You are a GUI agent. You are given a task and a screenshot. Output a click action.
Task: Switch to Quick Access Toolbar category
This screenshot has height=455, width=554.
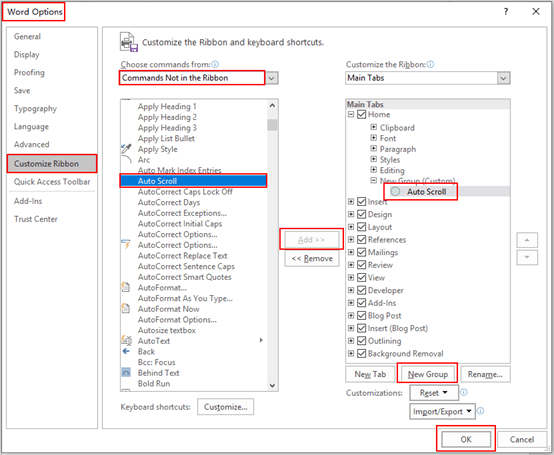[52, 182]
